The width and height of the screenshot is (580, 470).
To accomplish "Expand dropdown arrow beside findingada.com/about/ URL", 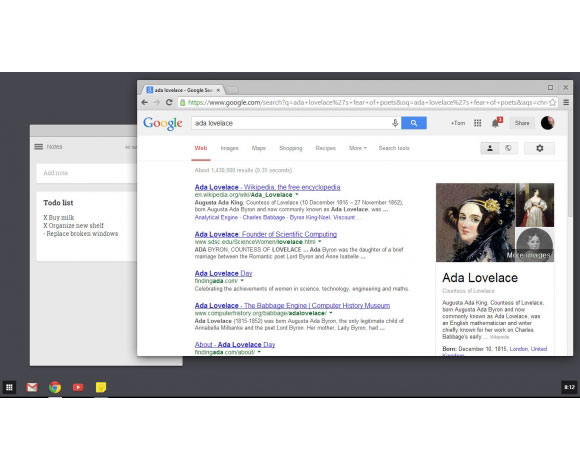I will click(x=259, y=352).
